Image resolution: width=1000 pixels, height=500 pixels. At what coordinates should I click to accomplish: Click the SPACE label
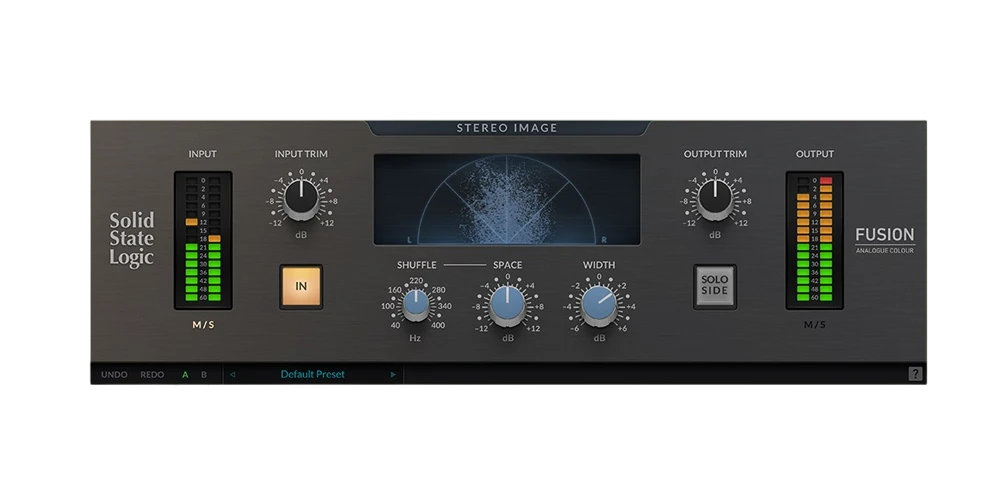pyautogui.click(x=508, y=265)
